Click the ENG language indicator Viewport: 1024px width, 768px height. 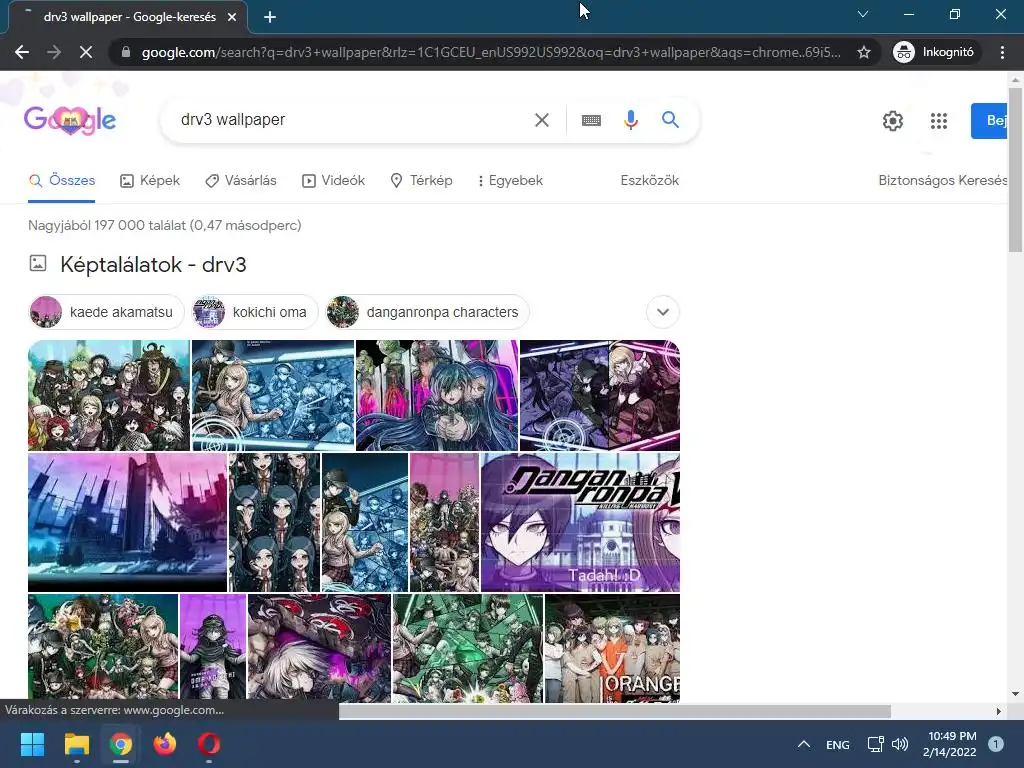[x=838, y=744]
